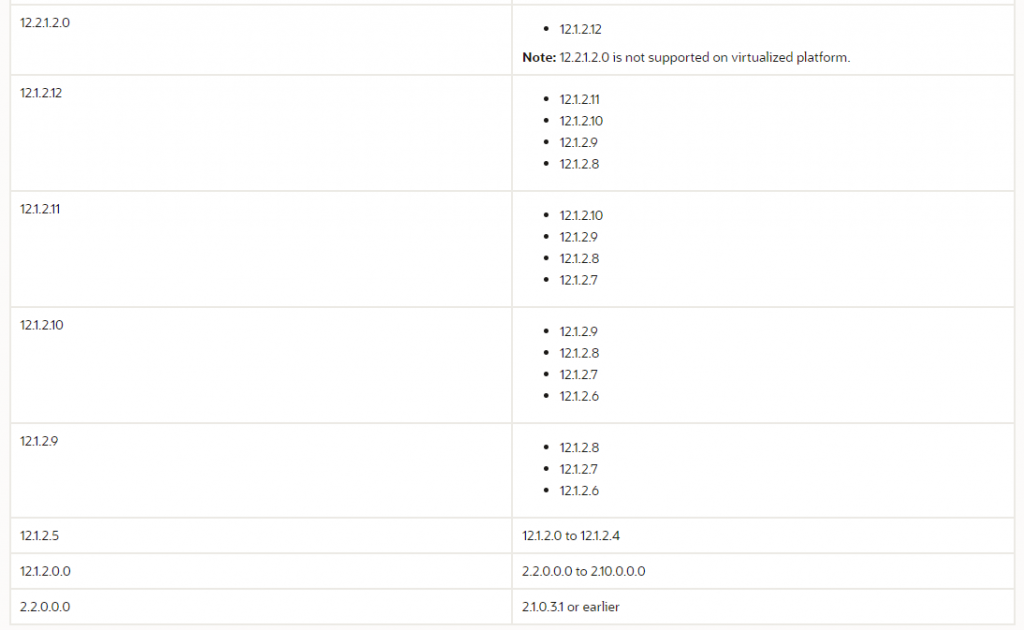Click the 12.2.1.2.0 version cell in left column
The height and width of the screenshot is (630, 1024).
[x=45, y=22]
